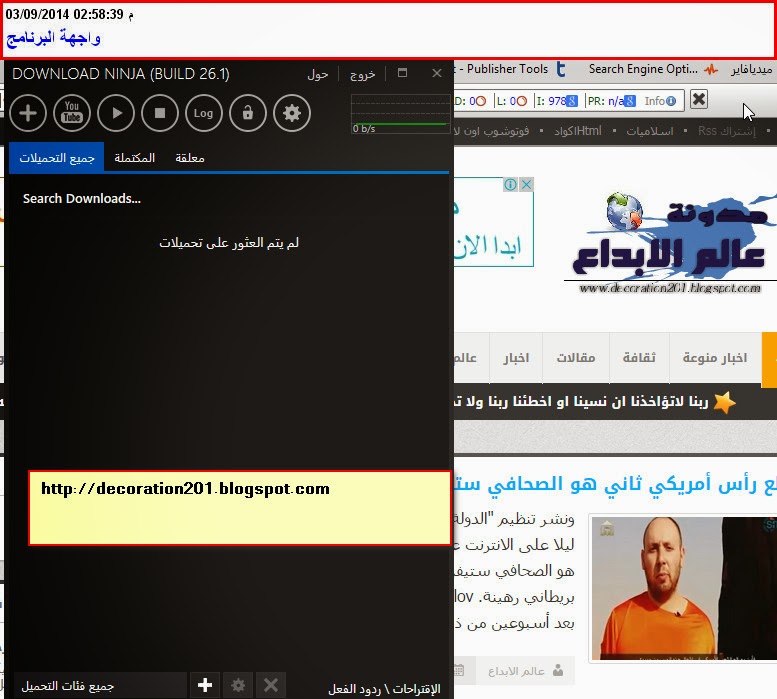This screenshot has height=699, width=777.
Task: Switch to the المكتملة tab
Action: point(135,158)
